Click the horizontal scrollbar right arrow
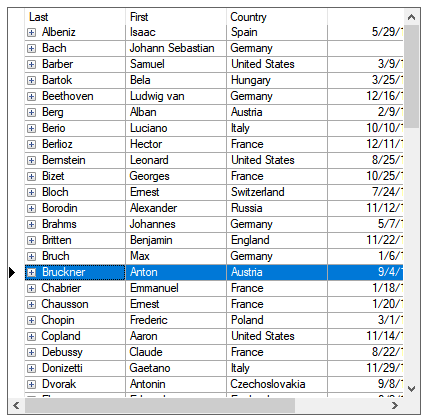Viewport: 430px width, 420px height. pos(395,405)
